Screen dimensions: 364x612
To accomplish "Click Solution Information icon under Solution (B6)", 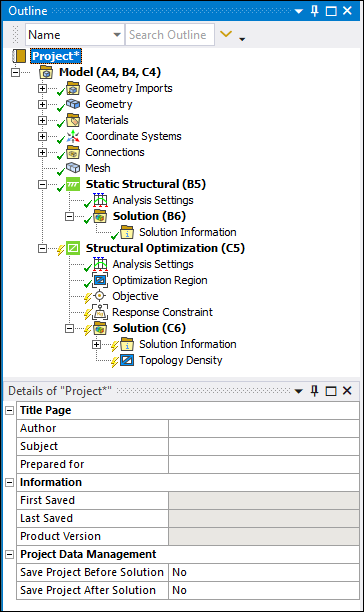I will (x=127, y=232).
